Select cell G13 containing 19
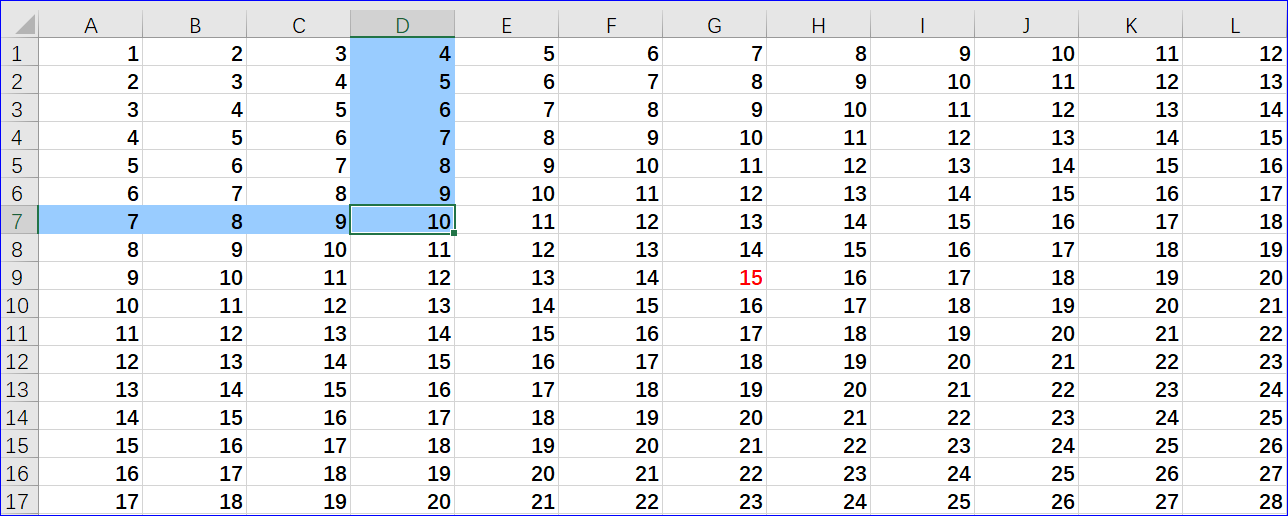The width and height of the screenshot is (1288, 516). click(x=715, y=389)
